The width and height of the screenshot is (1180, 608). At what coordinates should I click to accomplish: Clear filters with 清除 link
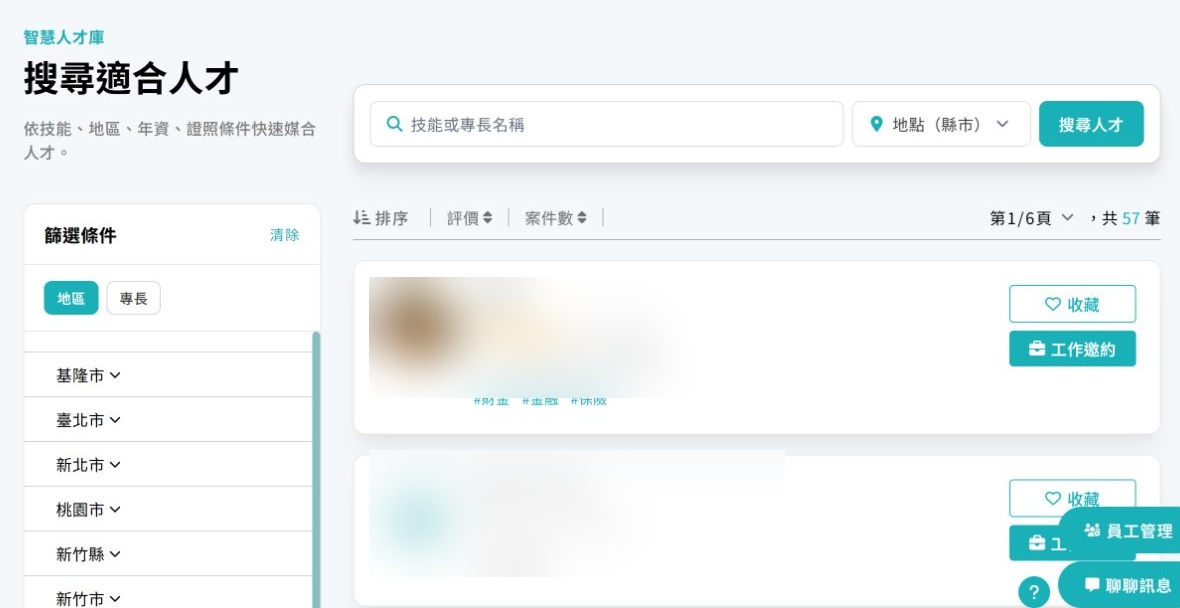(x=284, y=235)
